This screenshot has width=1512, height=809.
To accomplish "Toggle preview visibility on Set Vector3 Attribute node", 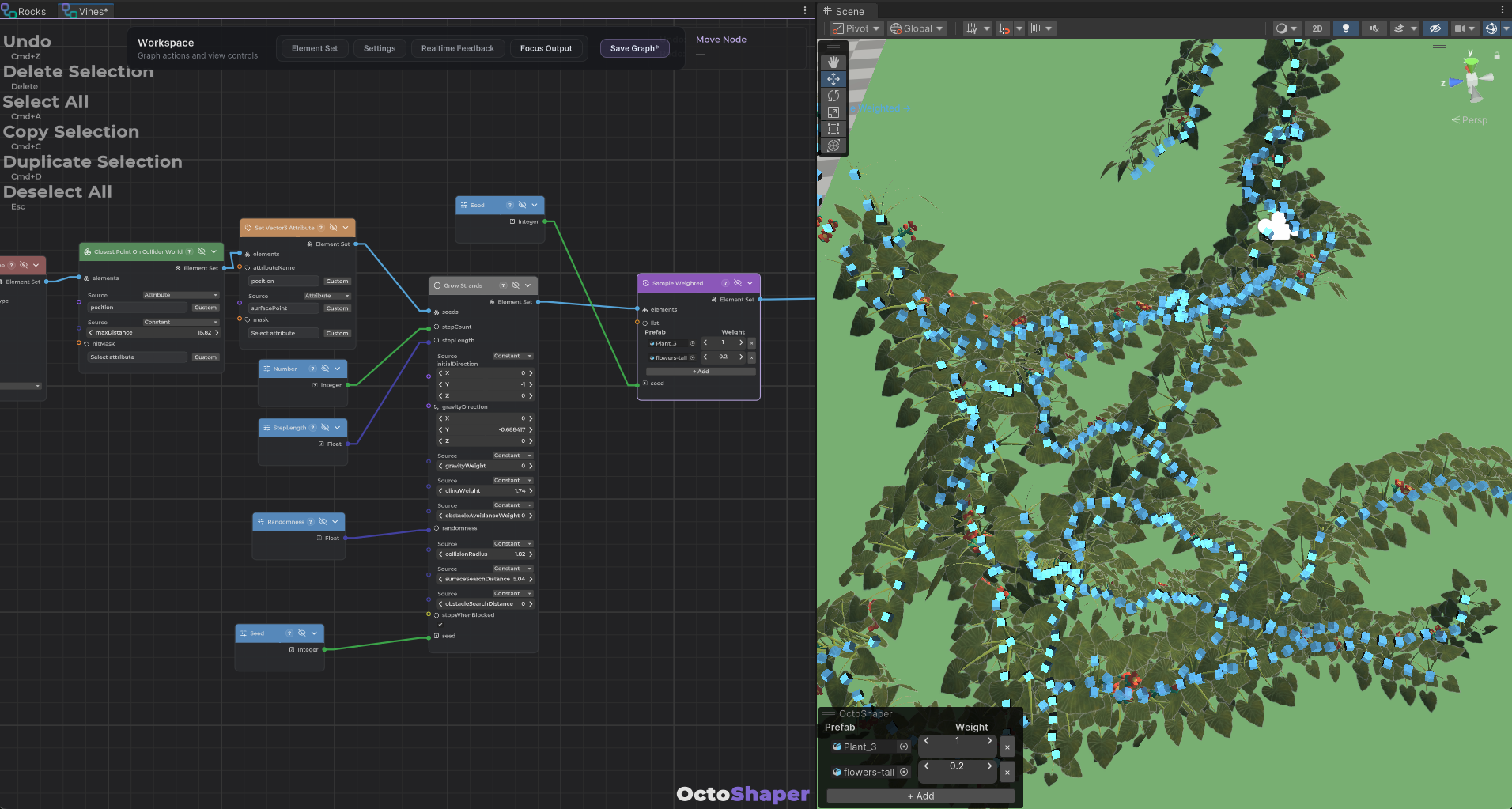I will 333,228.
